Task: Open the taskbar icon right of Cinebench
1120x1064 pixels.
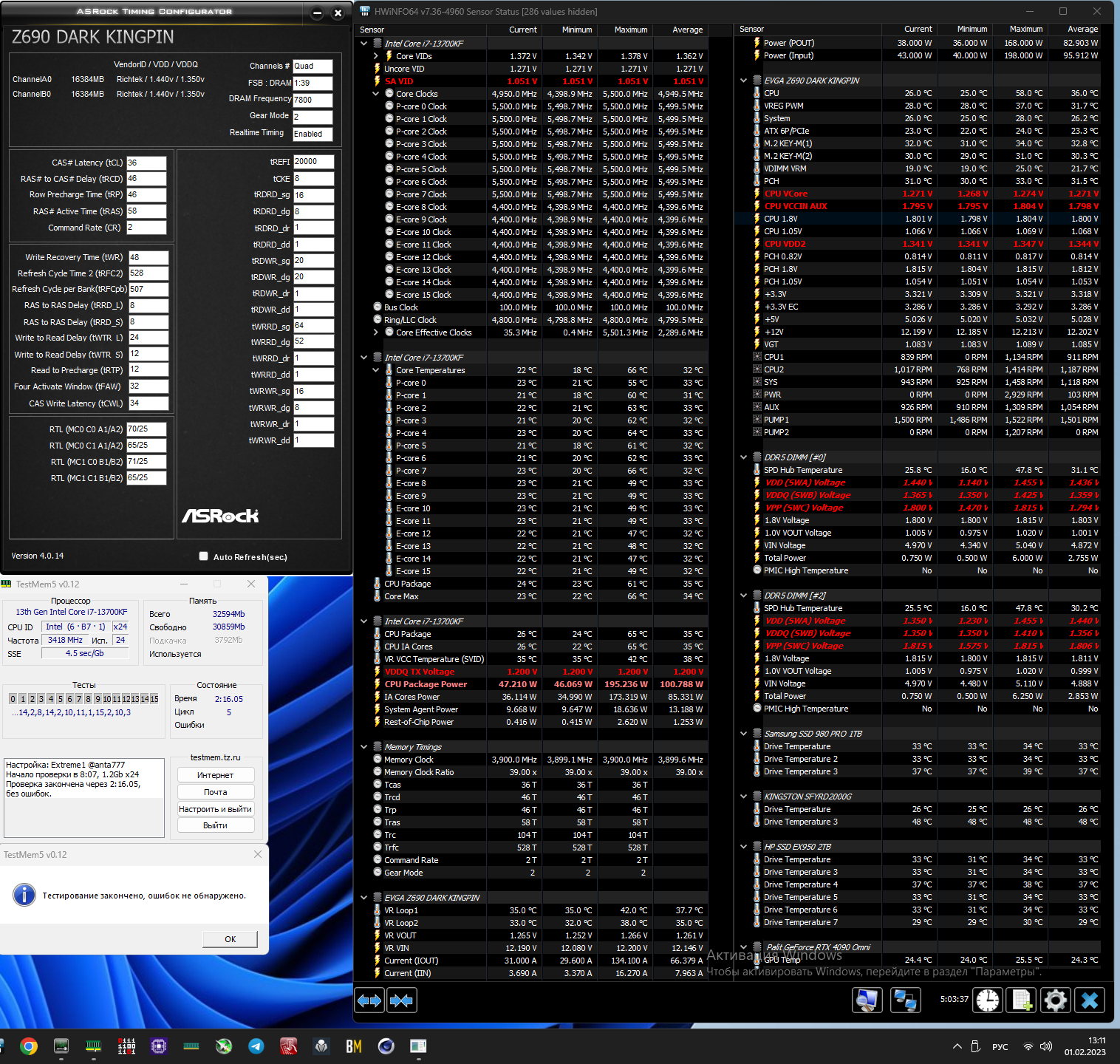Action: pyautogui.click(x=418, y=1046)
